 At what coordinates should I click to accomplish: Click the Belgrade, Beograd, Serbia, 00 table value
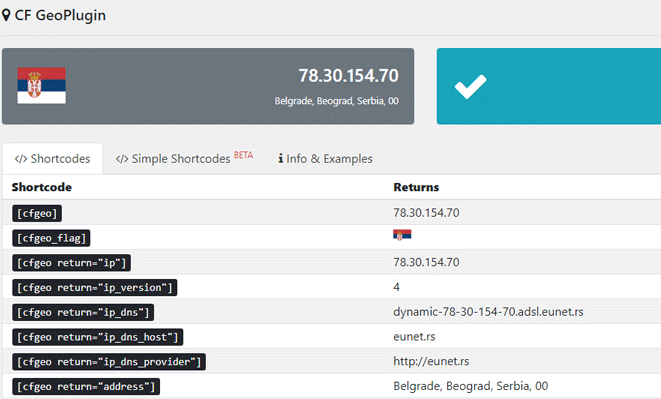tap(470, 386)
